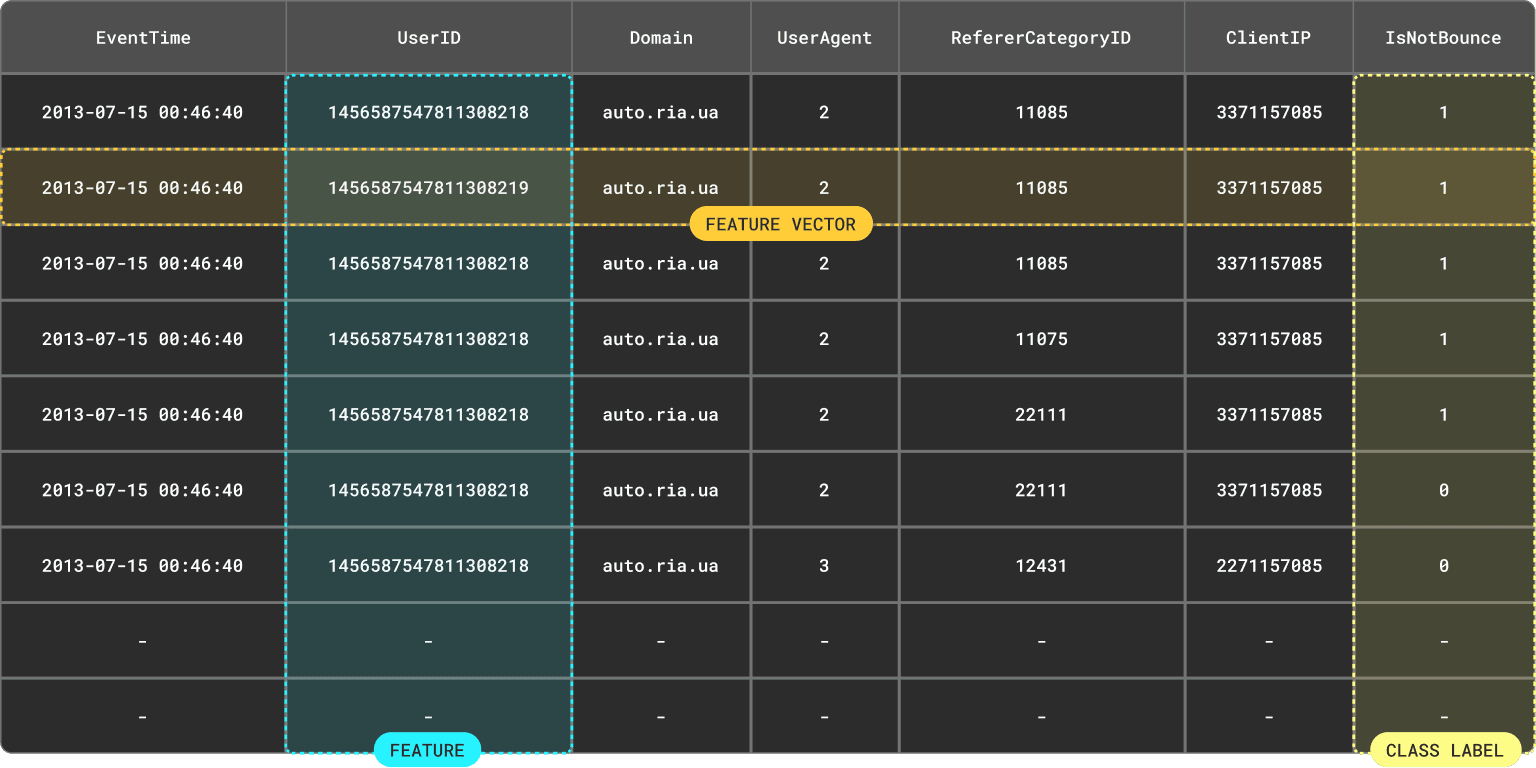
Task: Click the RefererCategoryID column header
Action: point(1041,38)
